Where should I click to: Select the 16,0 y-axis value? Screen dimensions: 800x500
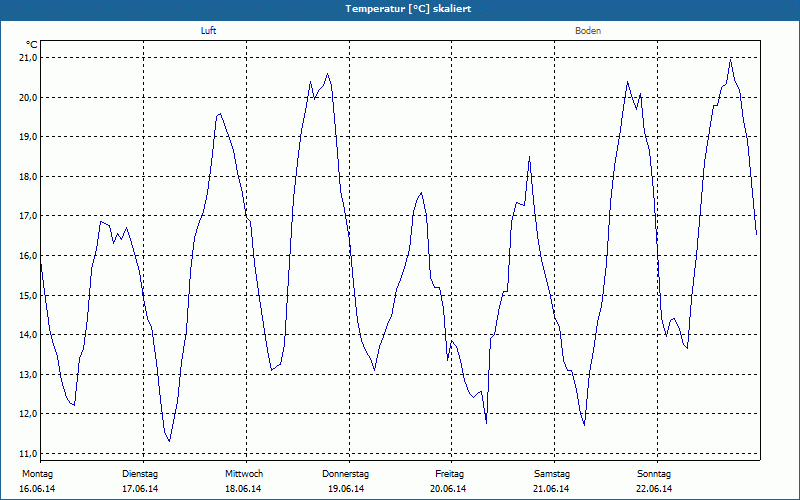pos(28,256)
